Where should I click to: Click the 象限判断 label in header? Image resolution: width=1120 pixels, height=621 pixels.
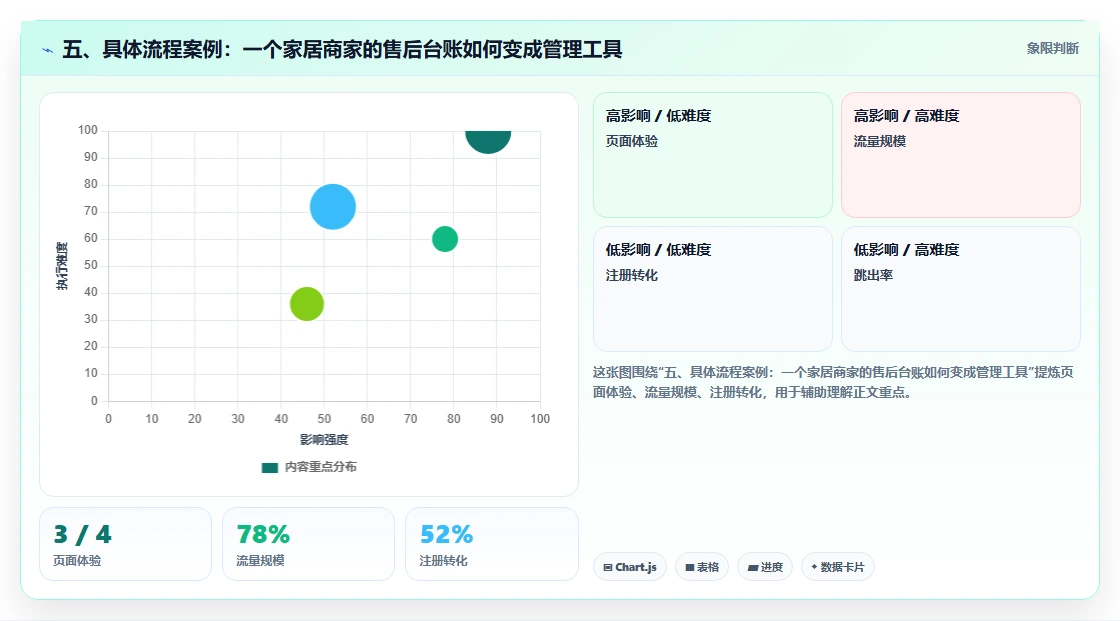pos(1052,49)
